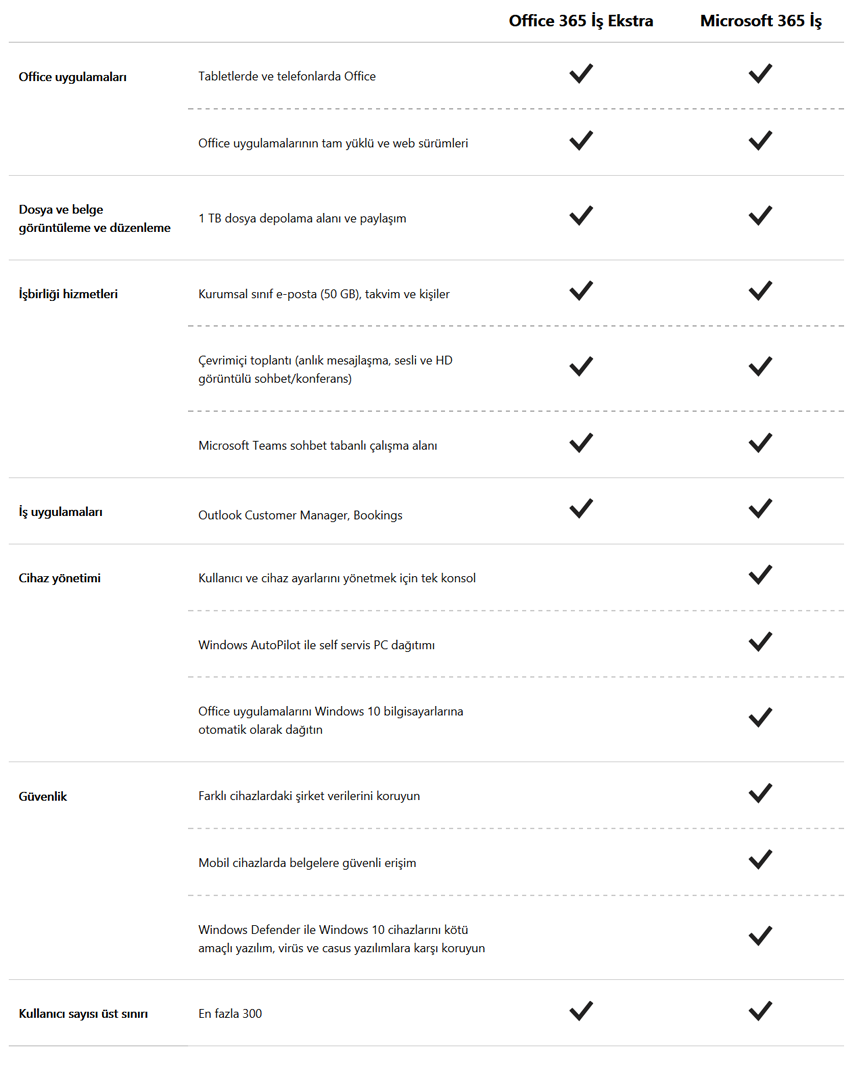Click Microsoft 365 İş checkmark for tek konsol row

coord(760,575)
